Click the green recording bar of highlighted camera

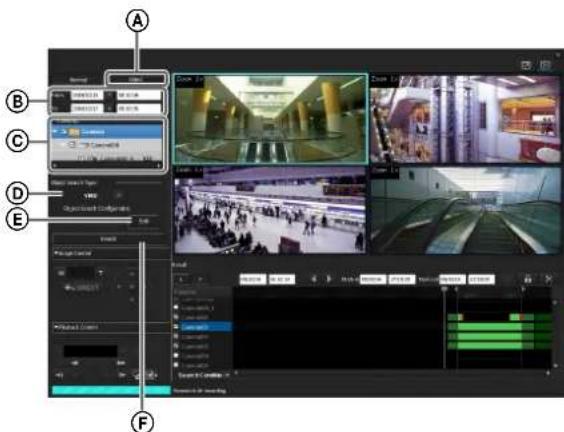491,327
